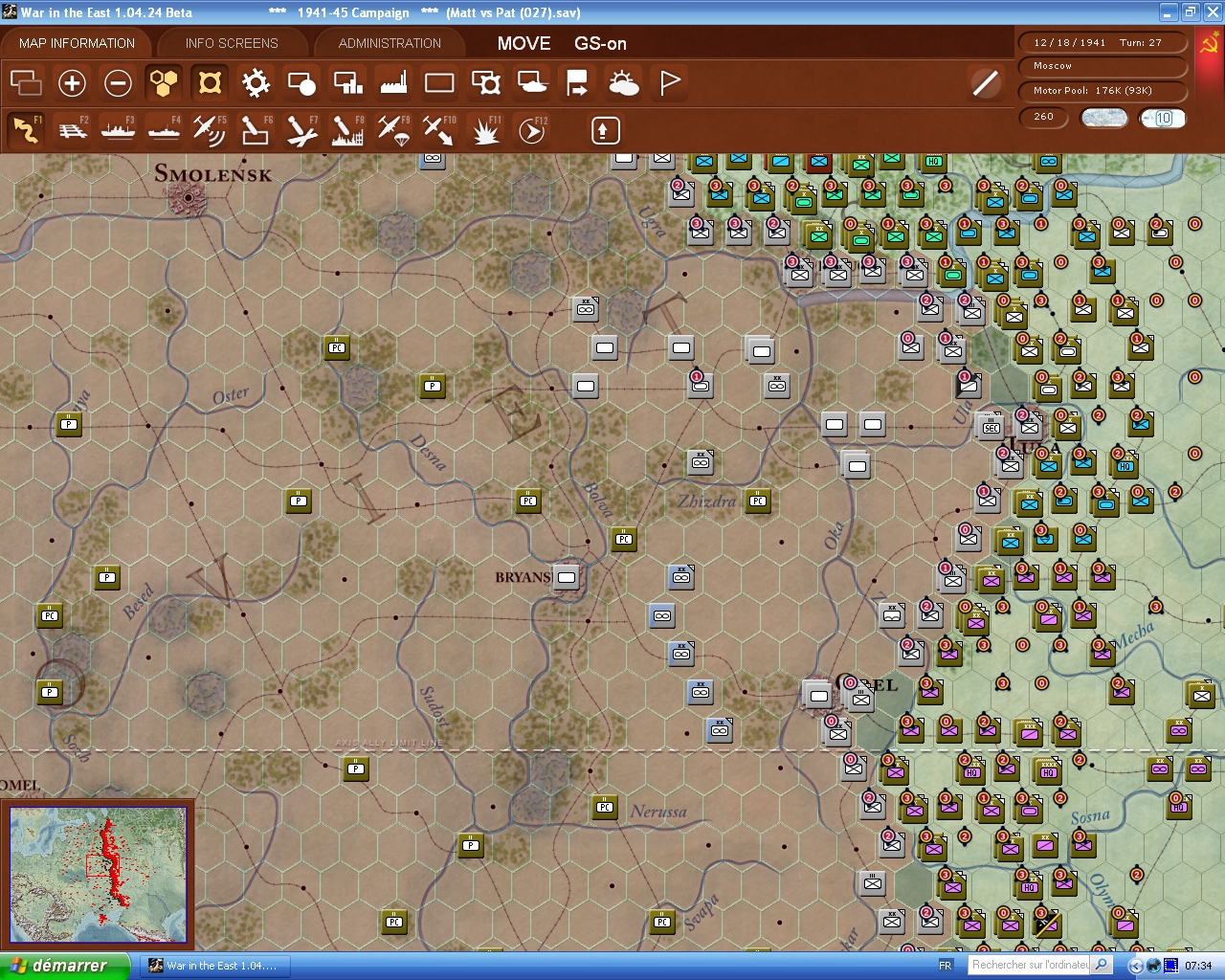Image resolution: width=1225 pixels, height=980 pixels.
Task: Select F6 bomb unit mode
Action: coord(256,129)
